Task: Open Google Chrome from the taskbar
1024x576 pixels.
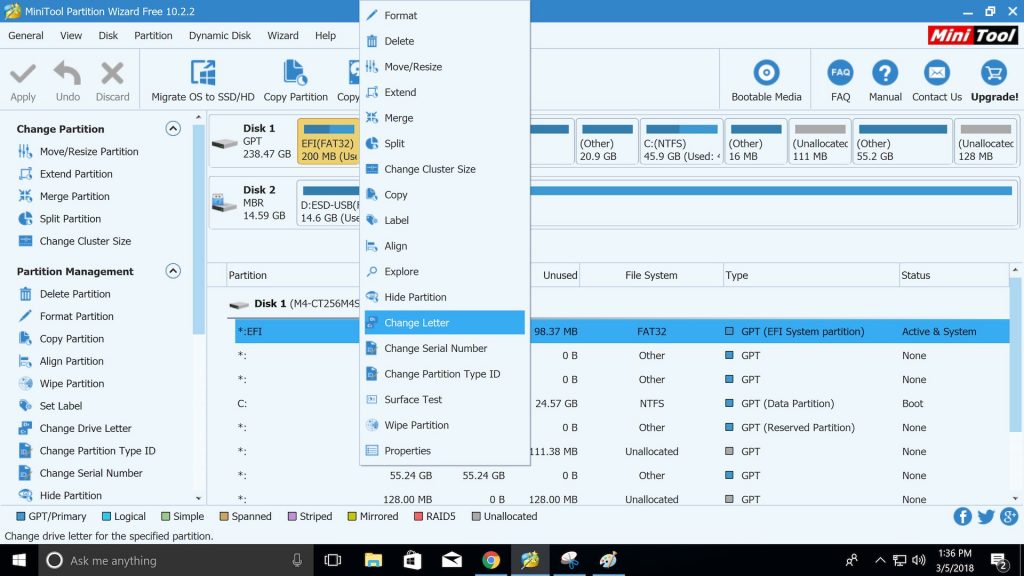Action: tap(490, 560)
